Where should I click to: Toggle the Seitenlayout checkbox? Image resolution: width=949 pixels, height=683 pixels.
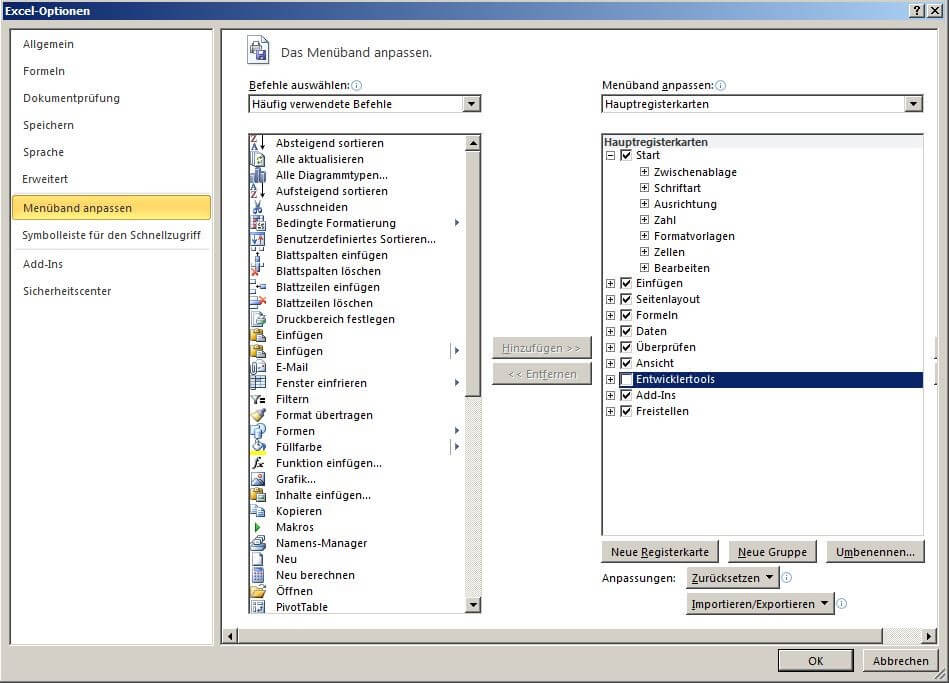click(626, 299)
